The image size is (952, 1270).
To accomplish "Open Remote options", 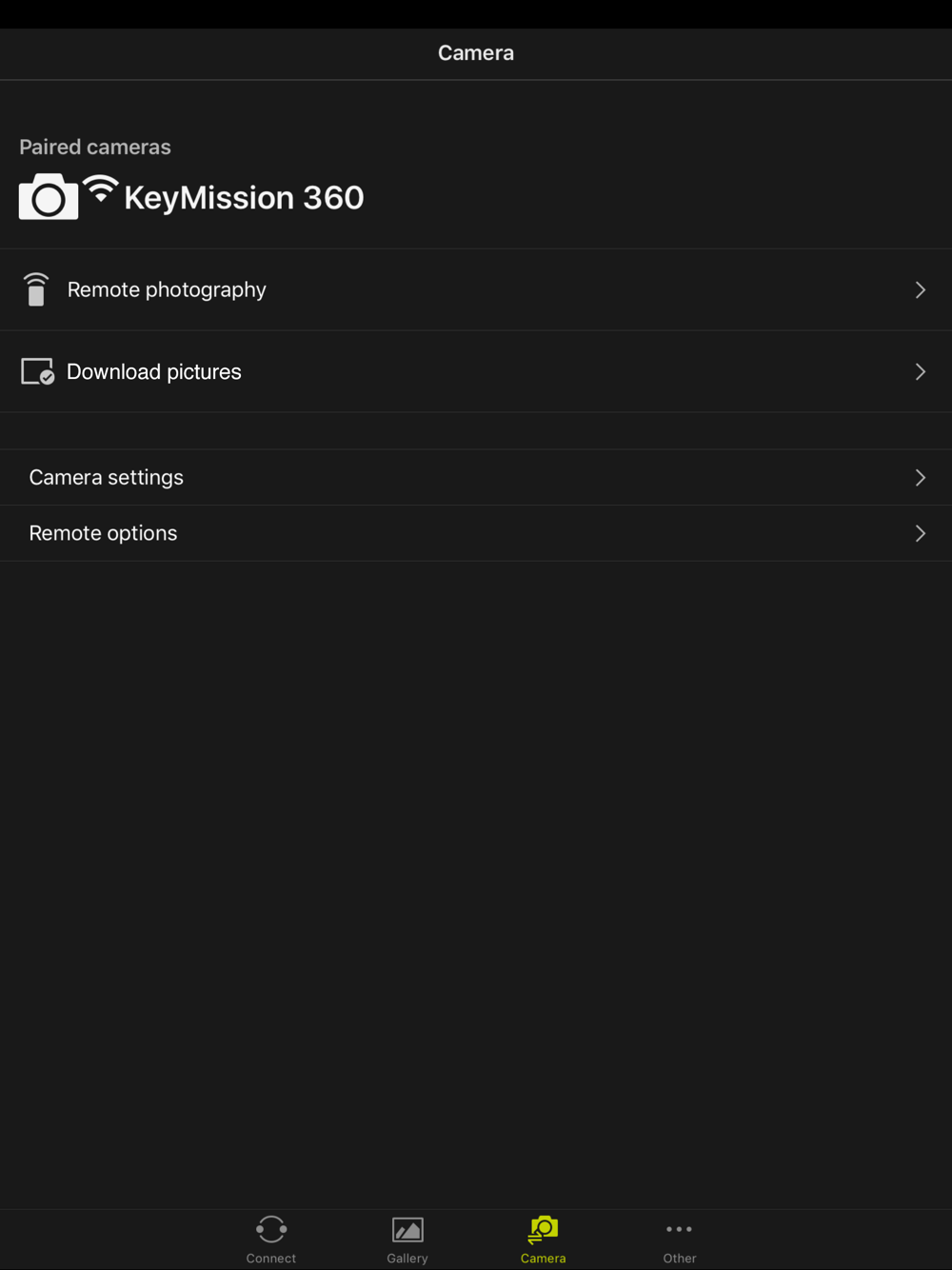I will point(476,533).
